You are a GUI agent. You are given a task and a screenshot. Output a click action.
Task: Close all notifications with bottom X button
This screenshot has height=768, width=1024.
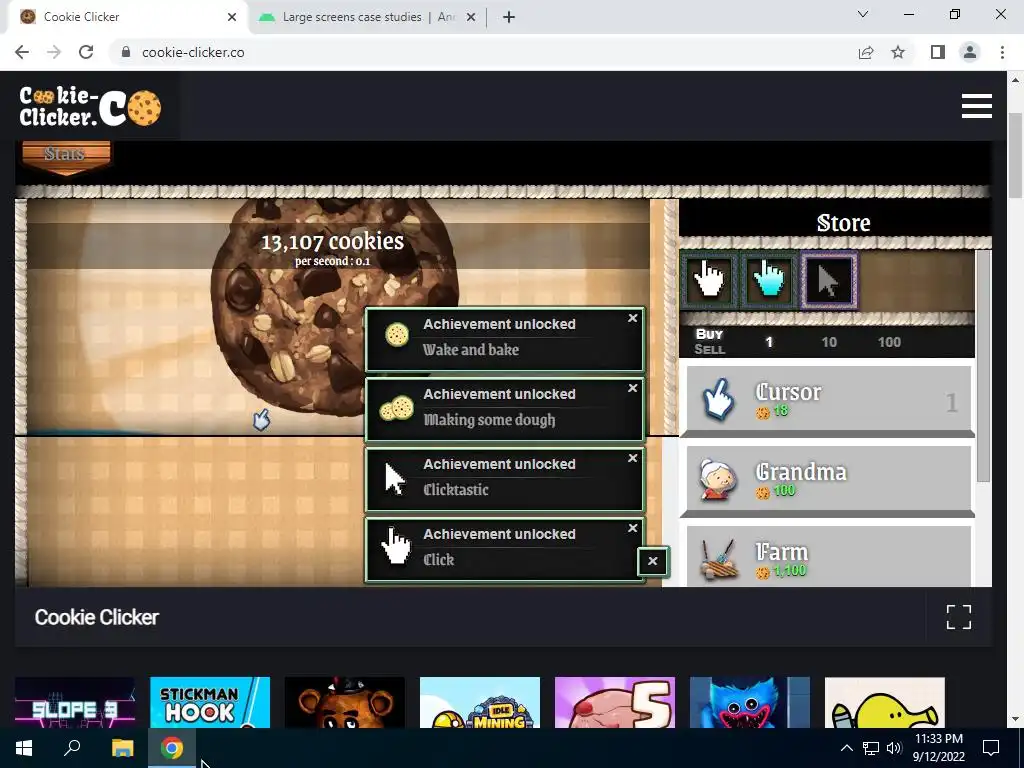652,561
